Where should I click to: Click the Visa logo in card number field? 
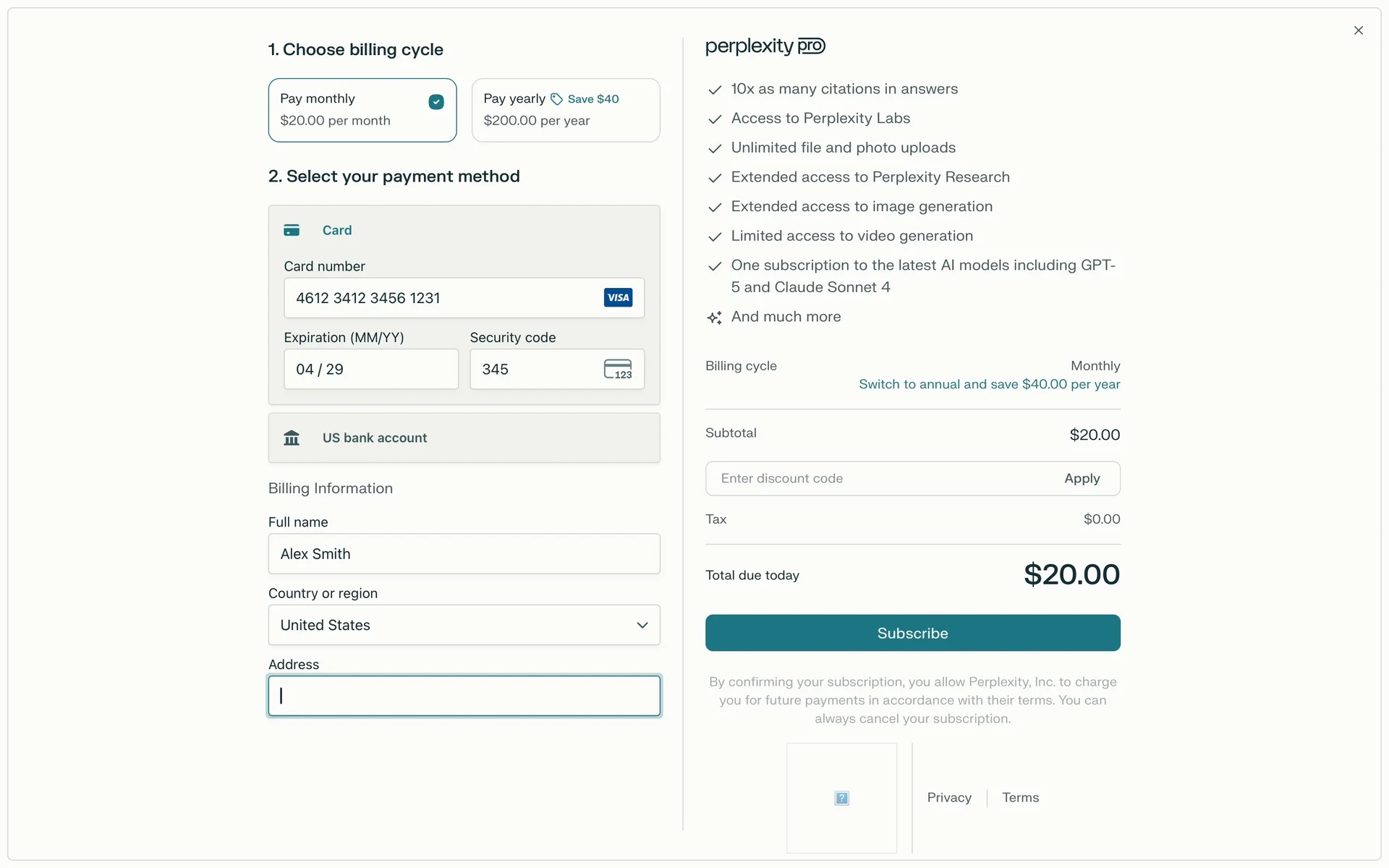click(x=618, y=298)
